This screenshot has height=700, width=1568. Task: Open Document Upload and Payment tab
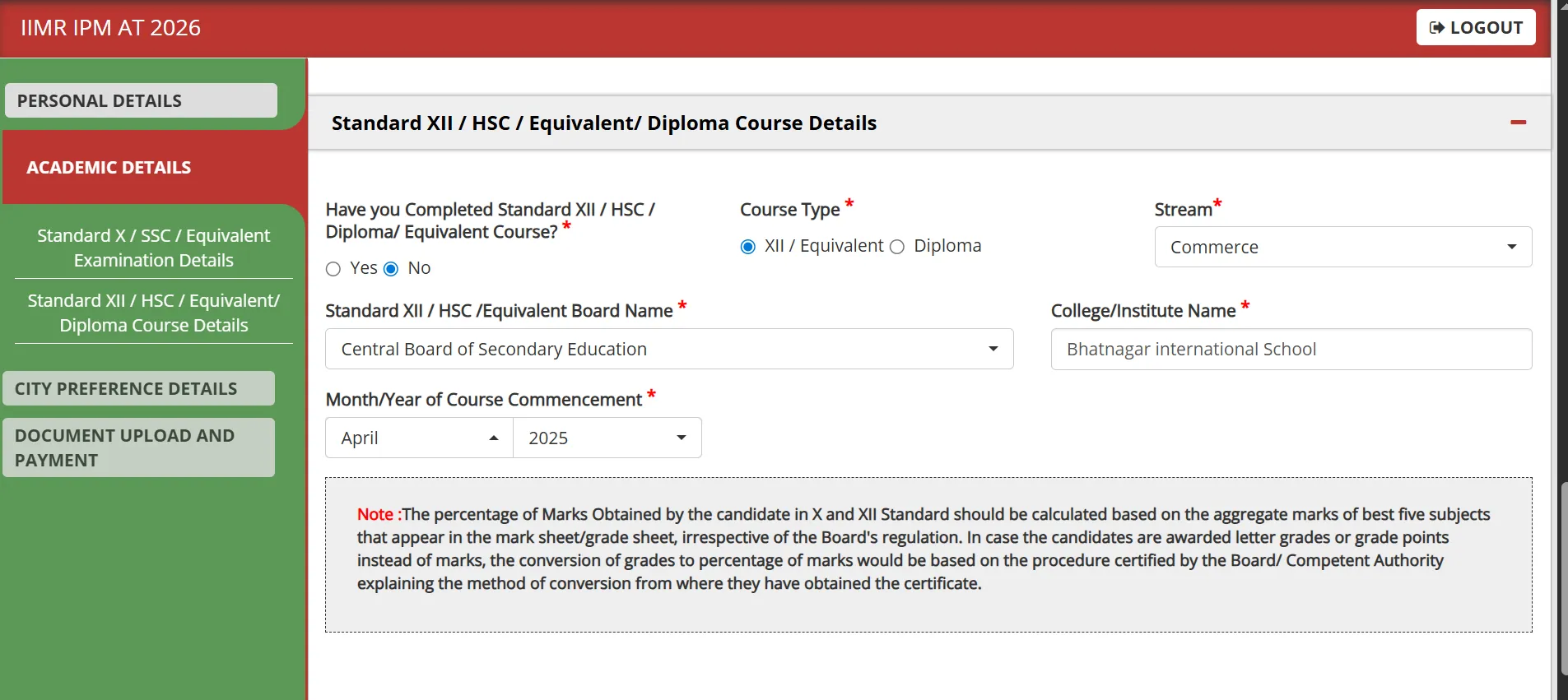pyautogui.click(x=138, y=447)
